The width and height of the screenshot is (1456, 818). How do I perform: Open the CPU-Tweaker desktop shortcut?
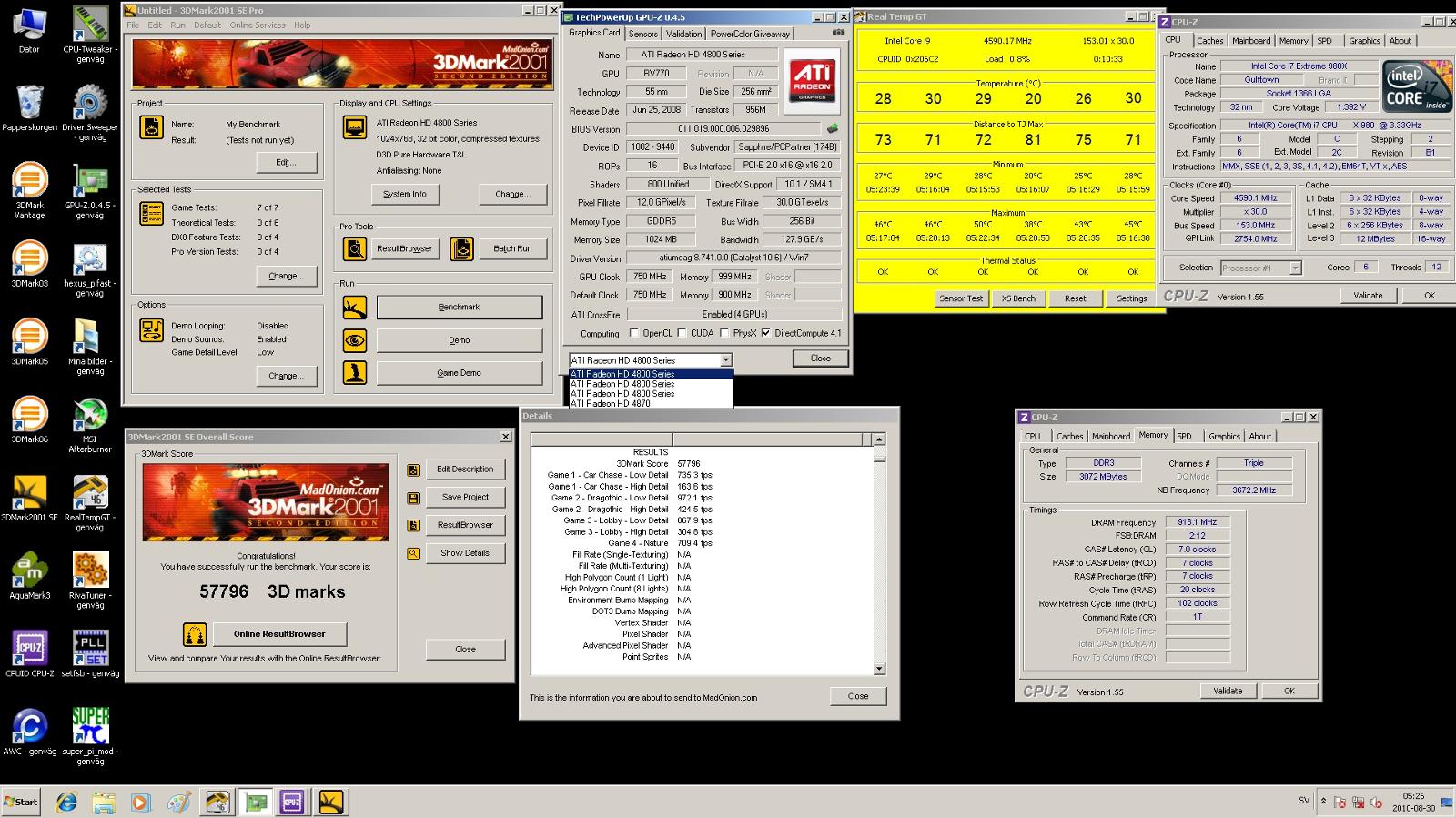(x=89, y=34)
